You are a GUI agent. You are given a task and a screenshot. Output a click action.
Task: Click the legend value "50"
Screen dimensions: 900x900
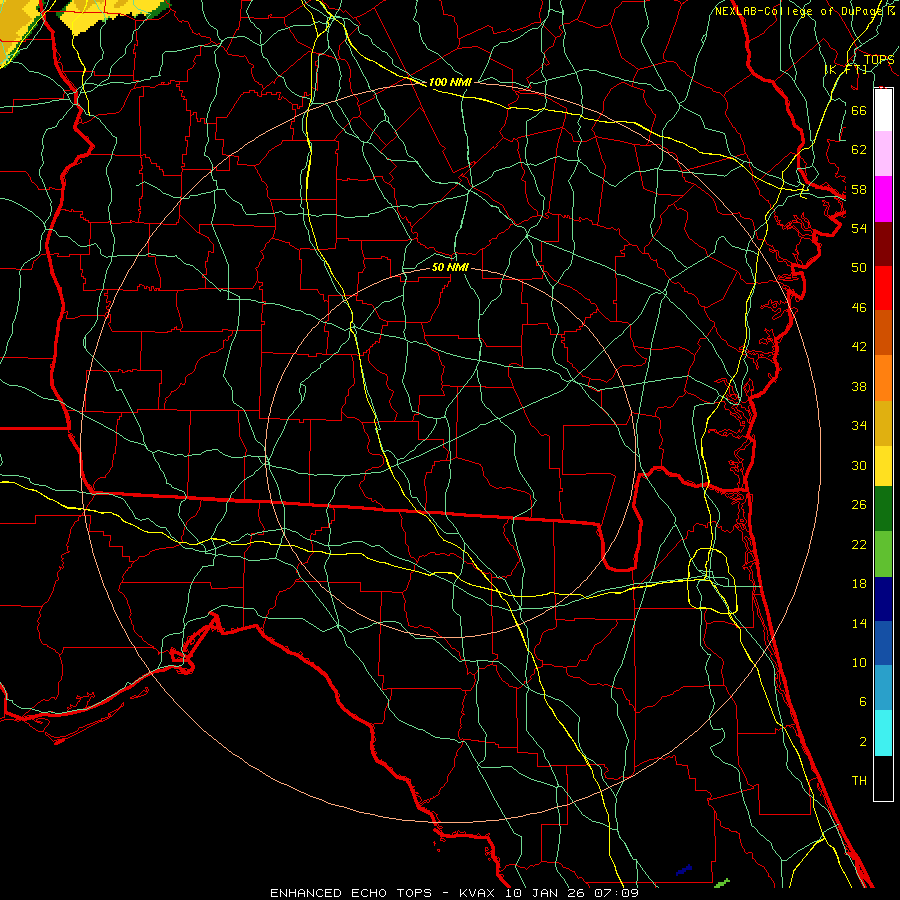point(859,267)
